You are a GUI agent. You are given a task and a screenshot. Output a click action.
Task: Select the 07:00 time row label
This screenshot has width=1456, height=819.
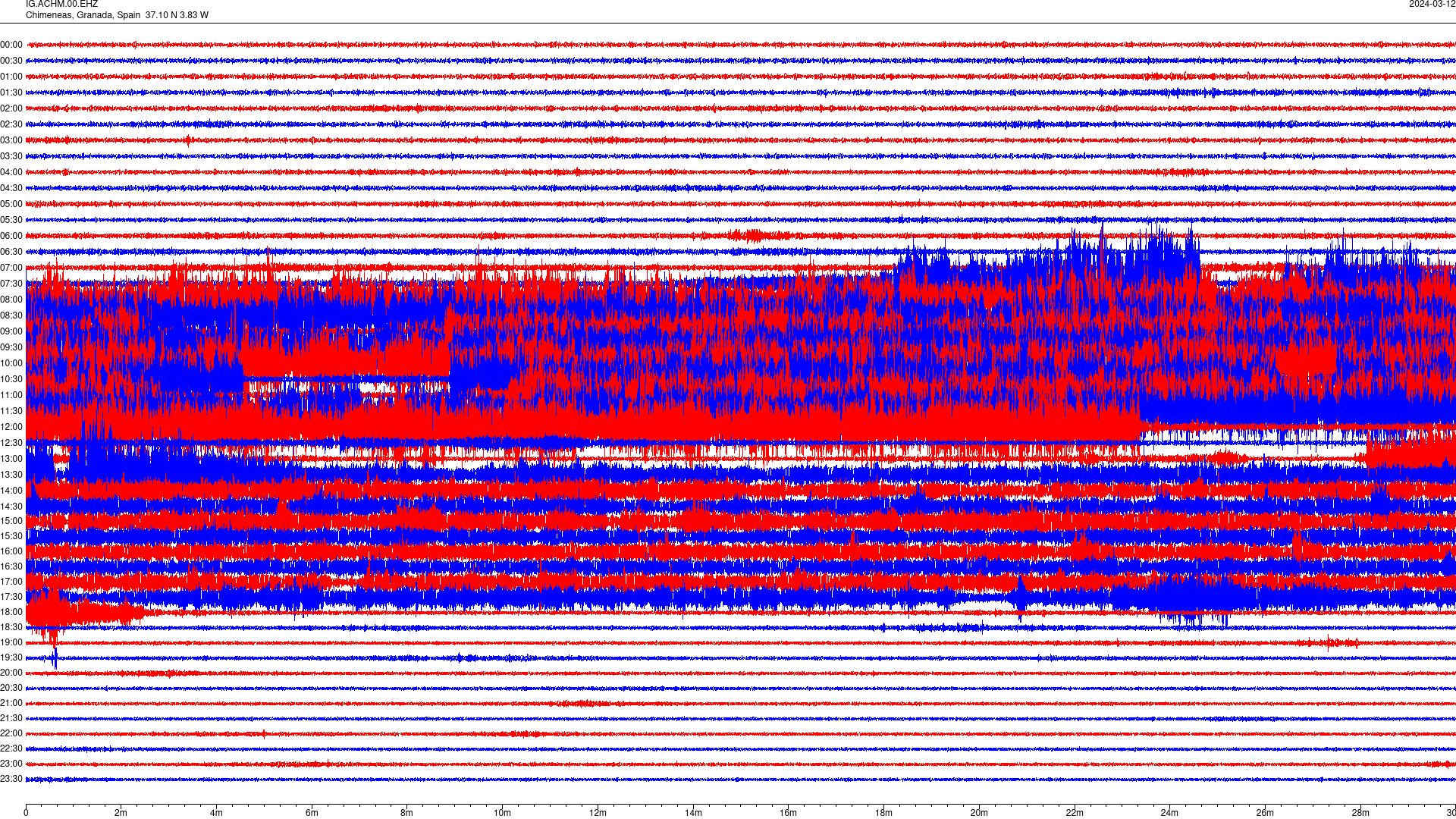tap(11, 268)
